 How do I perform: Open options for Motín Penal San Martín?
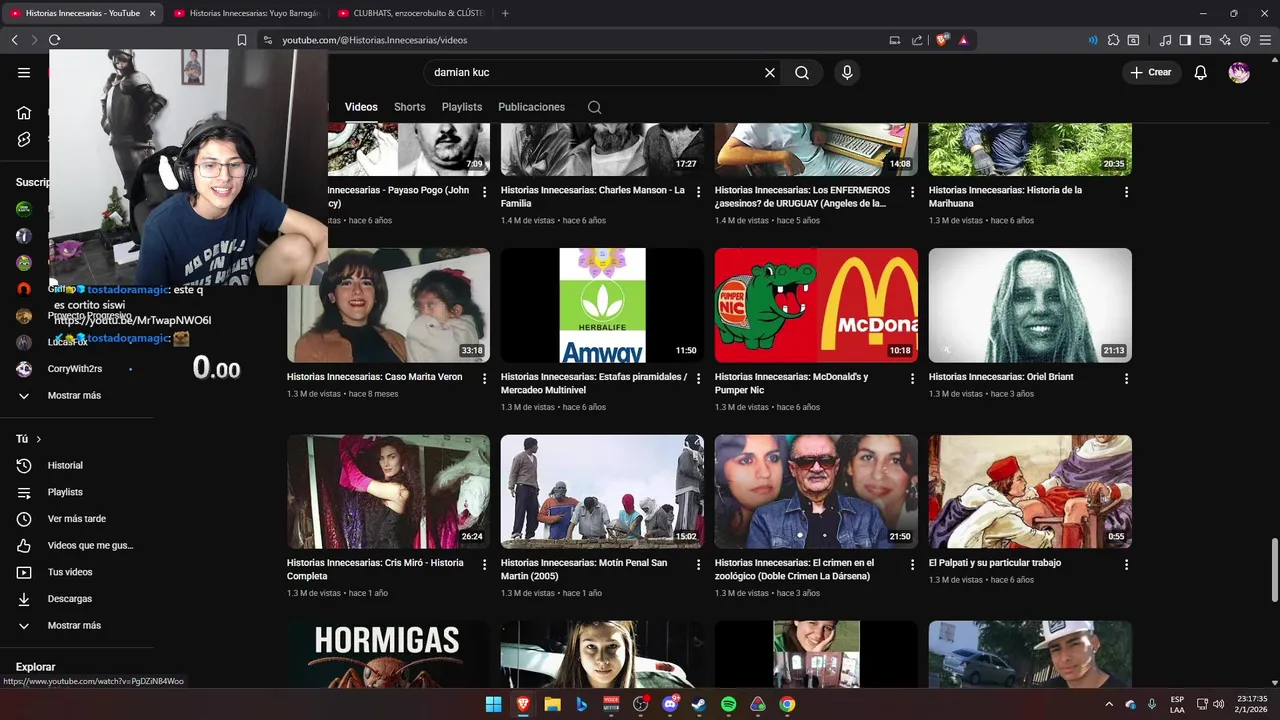(x=699, y=565)
